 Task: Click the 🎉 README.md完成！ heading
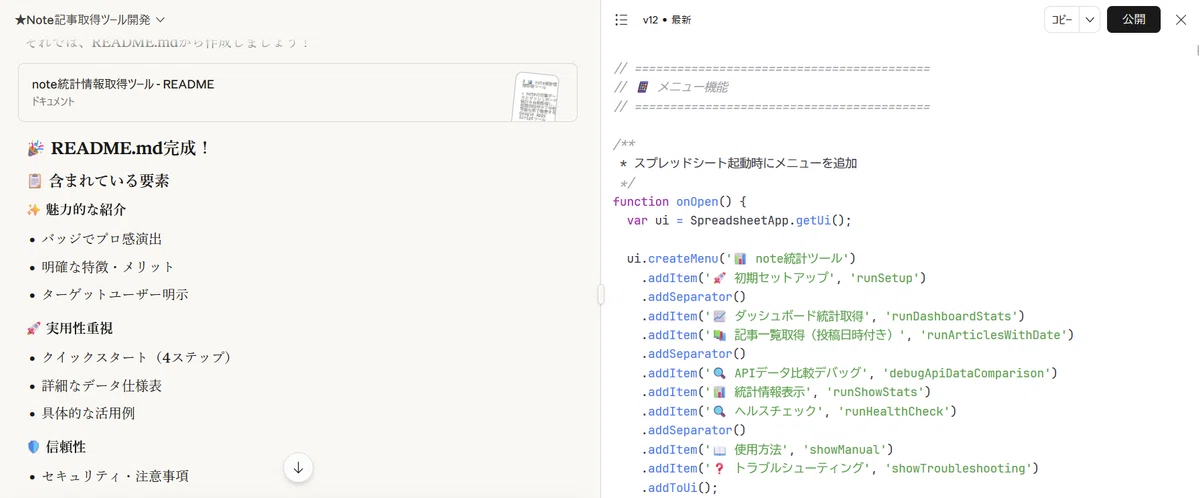pyautogui.click(x=120, y=148)
